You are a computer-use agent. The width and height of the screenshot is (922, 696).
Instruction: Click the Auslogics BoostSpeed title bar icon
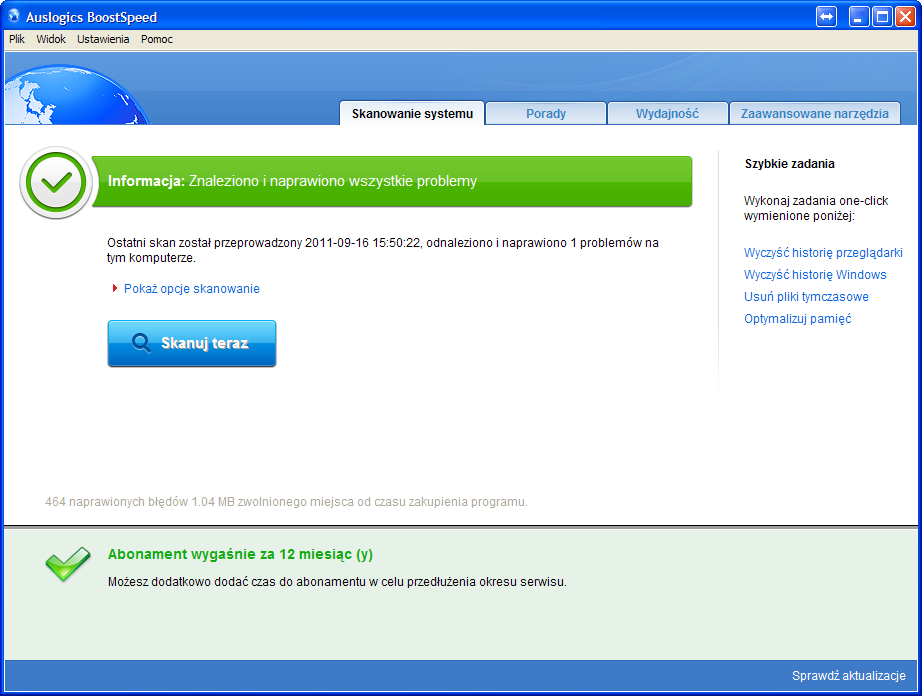pos(14,16)
